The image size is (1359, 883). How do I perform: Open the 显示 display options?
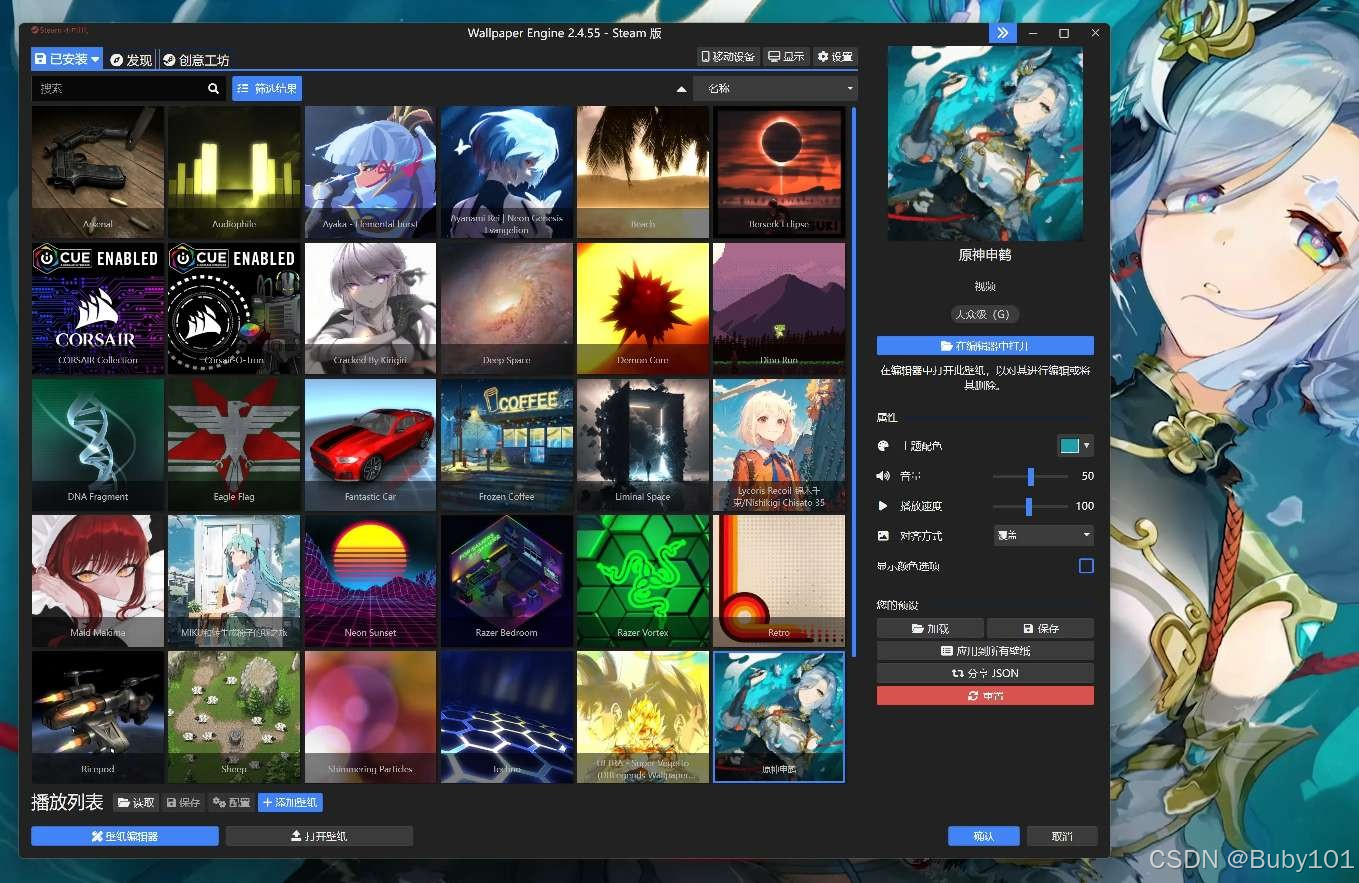[x=786, y=57]
